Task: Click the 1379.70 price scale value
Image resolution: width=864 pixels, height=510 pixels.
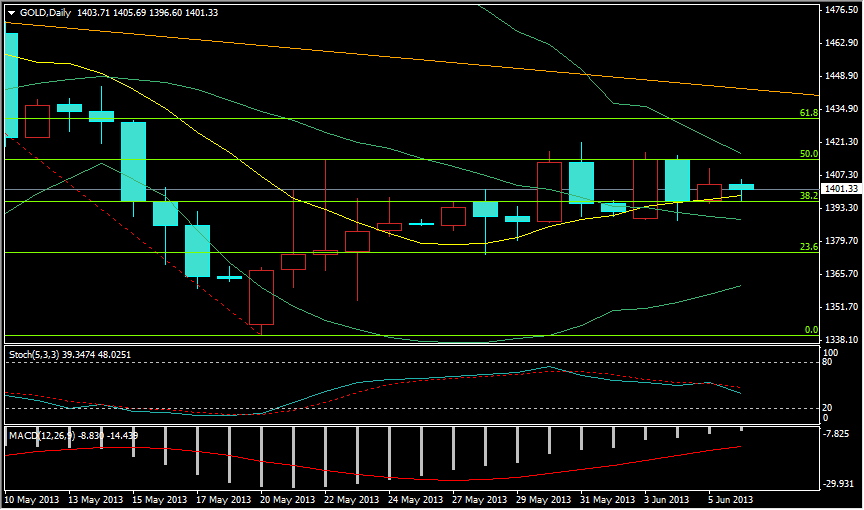Action: tap(841, 241)
